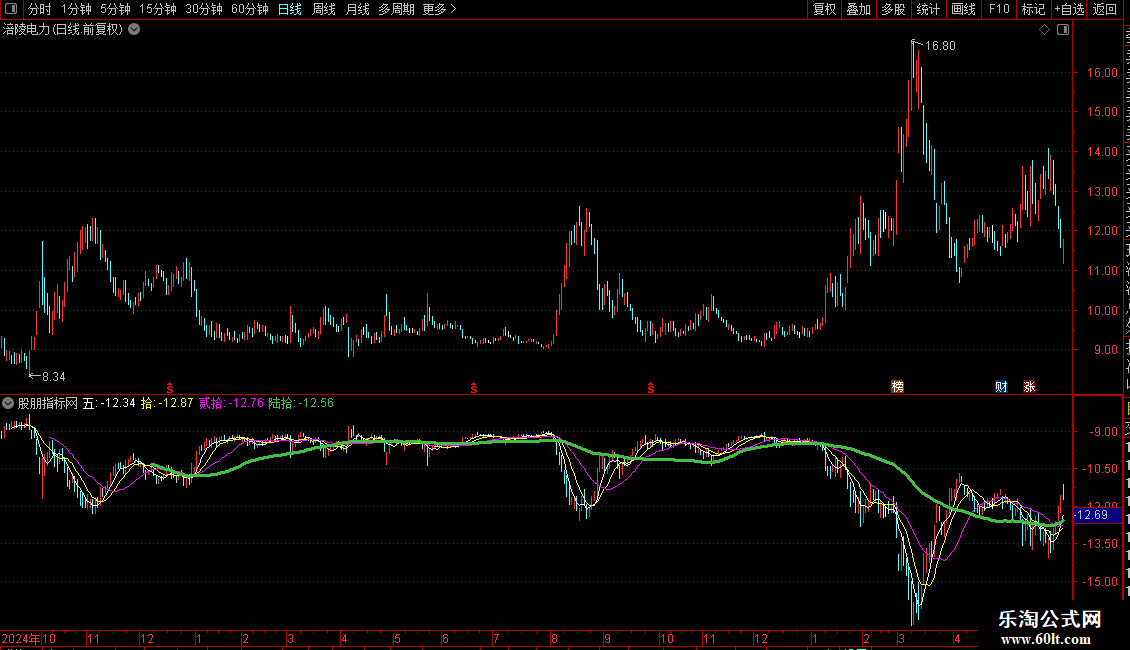Click the red 涨 info marker
Image resolution: width=1130 pixels, height=650 pixels.
point(1029,387)
